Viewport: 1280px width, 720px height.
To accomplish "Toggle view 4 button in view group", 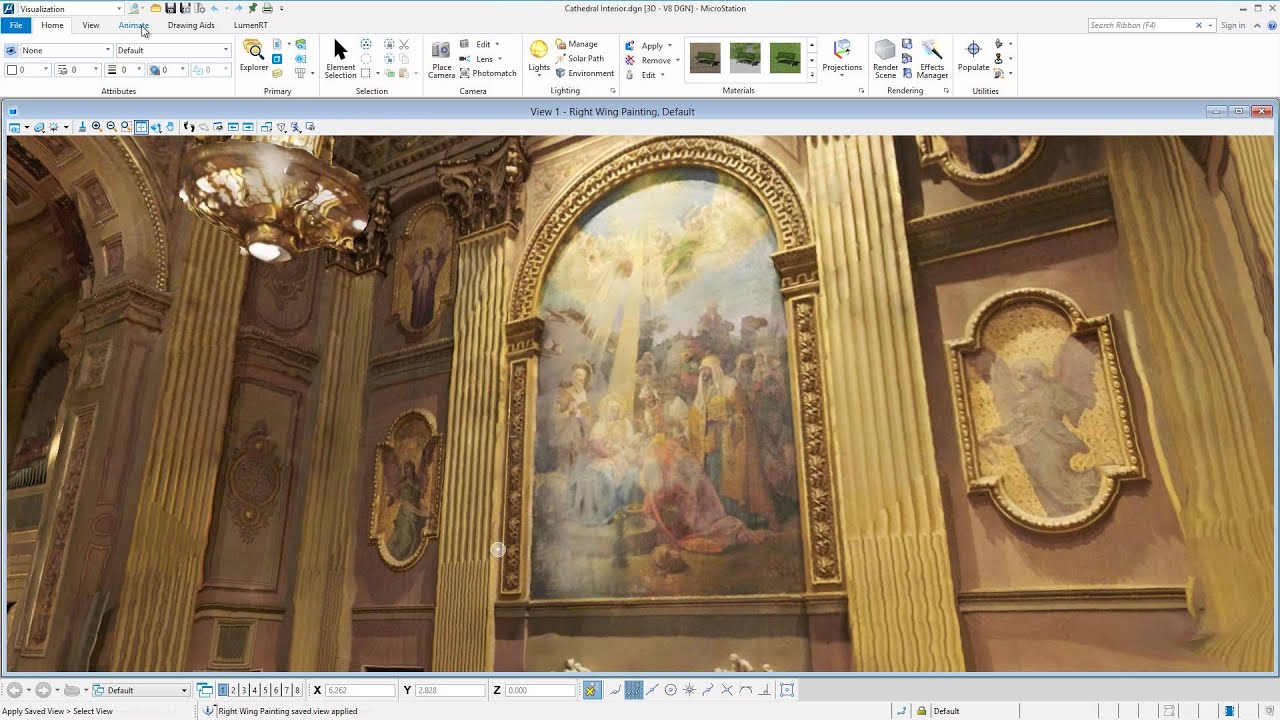I will (x=254, y=690).
